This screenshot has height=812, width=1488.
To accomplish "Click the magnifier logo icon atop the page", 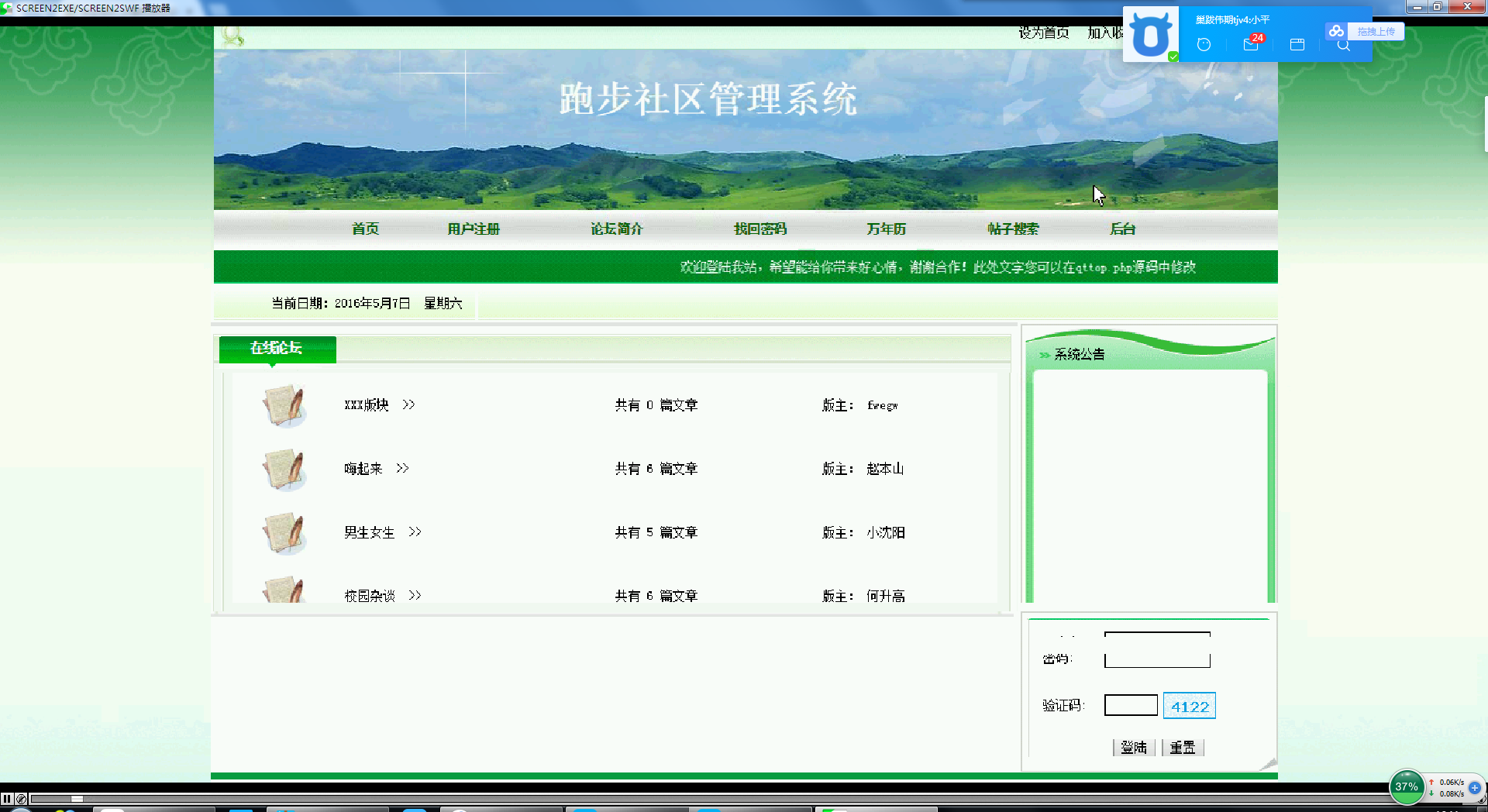I will click(x=232, y=36).
